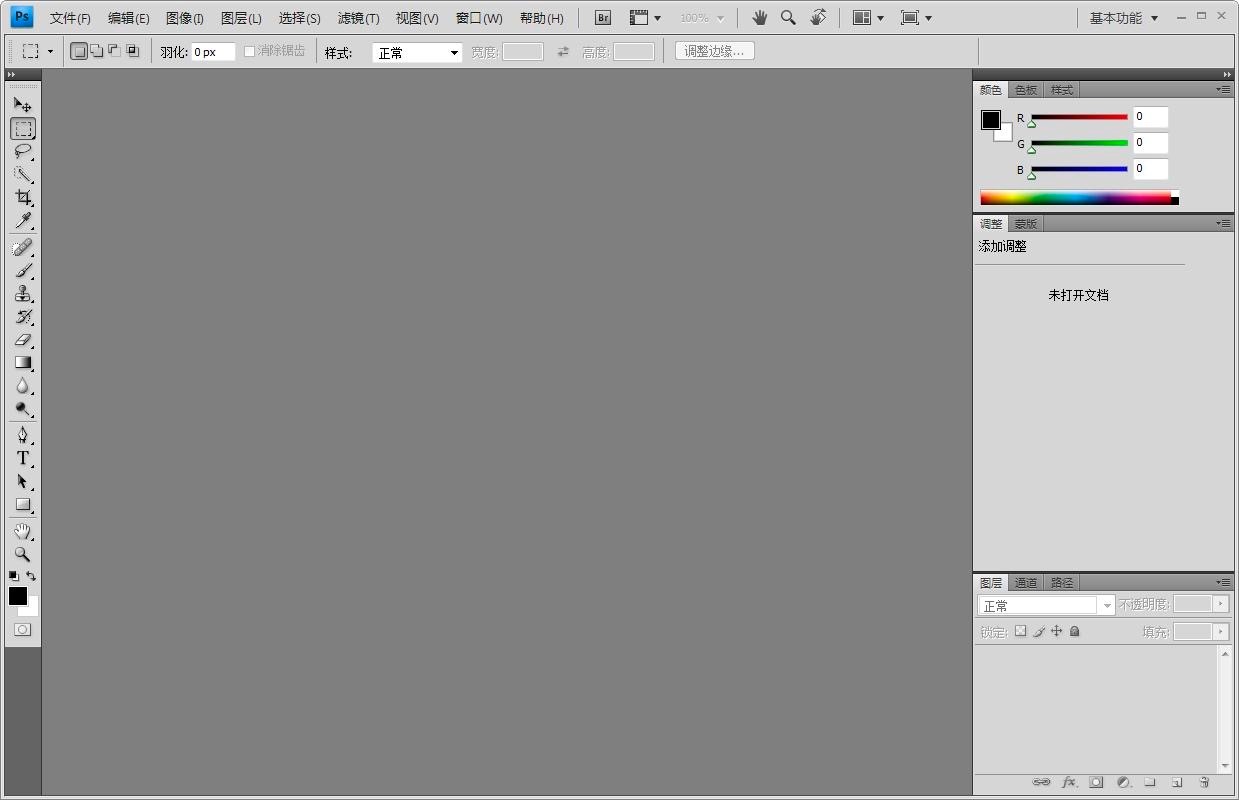Toggle lock position for layer
1239x800 pixels.
click(1056, 631)
